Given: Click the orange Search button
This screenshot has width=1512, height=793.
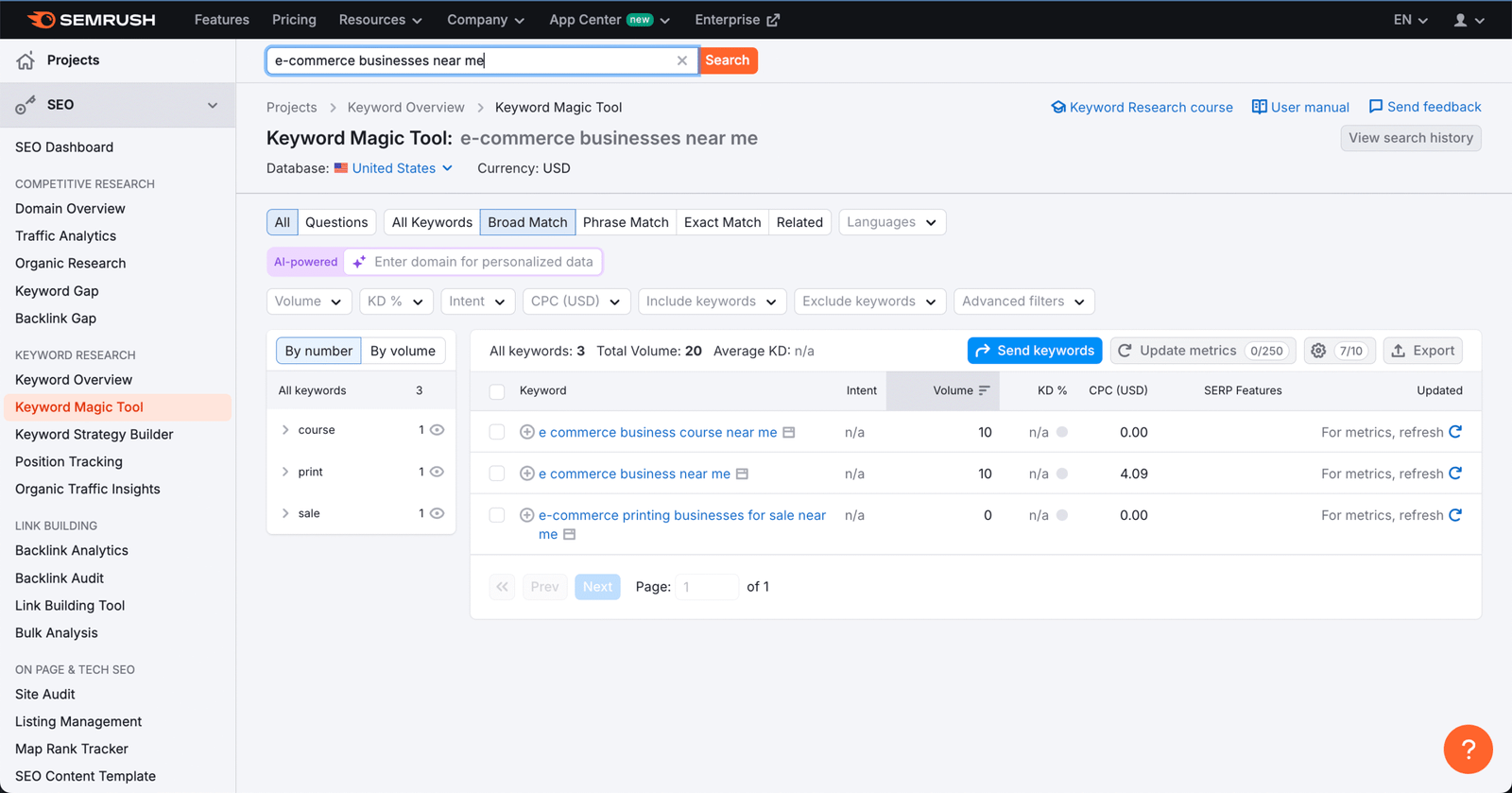Looking at the screenshot, I should click(728, 60).
